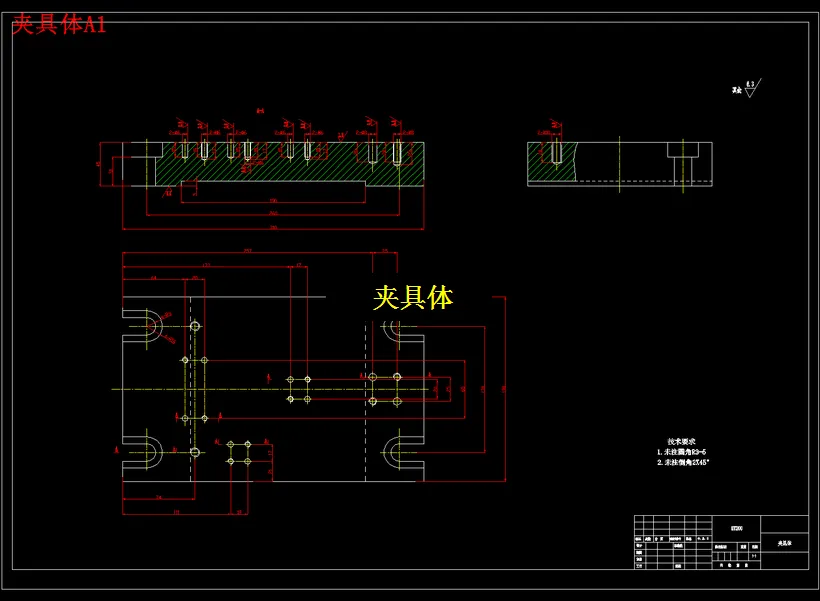Select the surface roughness symbol near top right
Screen dimensions: 820x601
pos(748,88)
